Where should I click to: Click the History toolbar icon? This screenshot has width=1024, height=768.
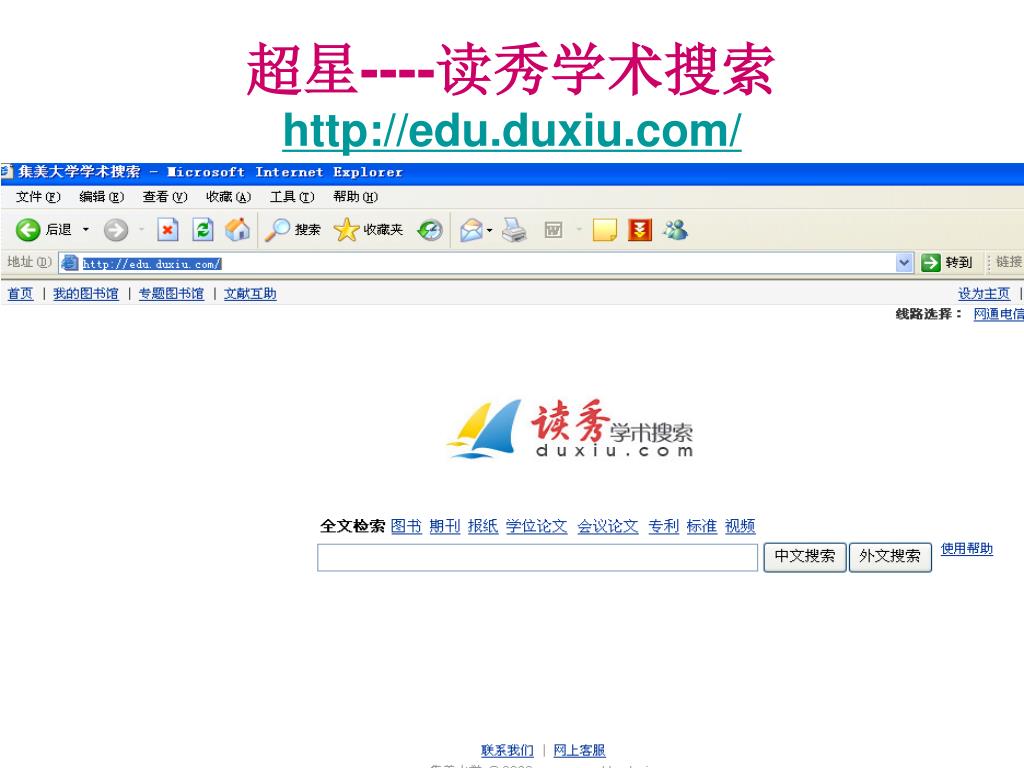pos(430,230)
